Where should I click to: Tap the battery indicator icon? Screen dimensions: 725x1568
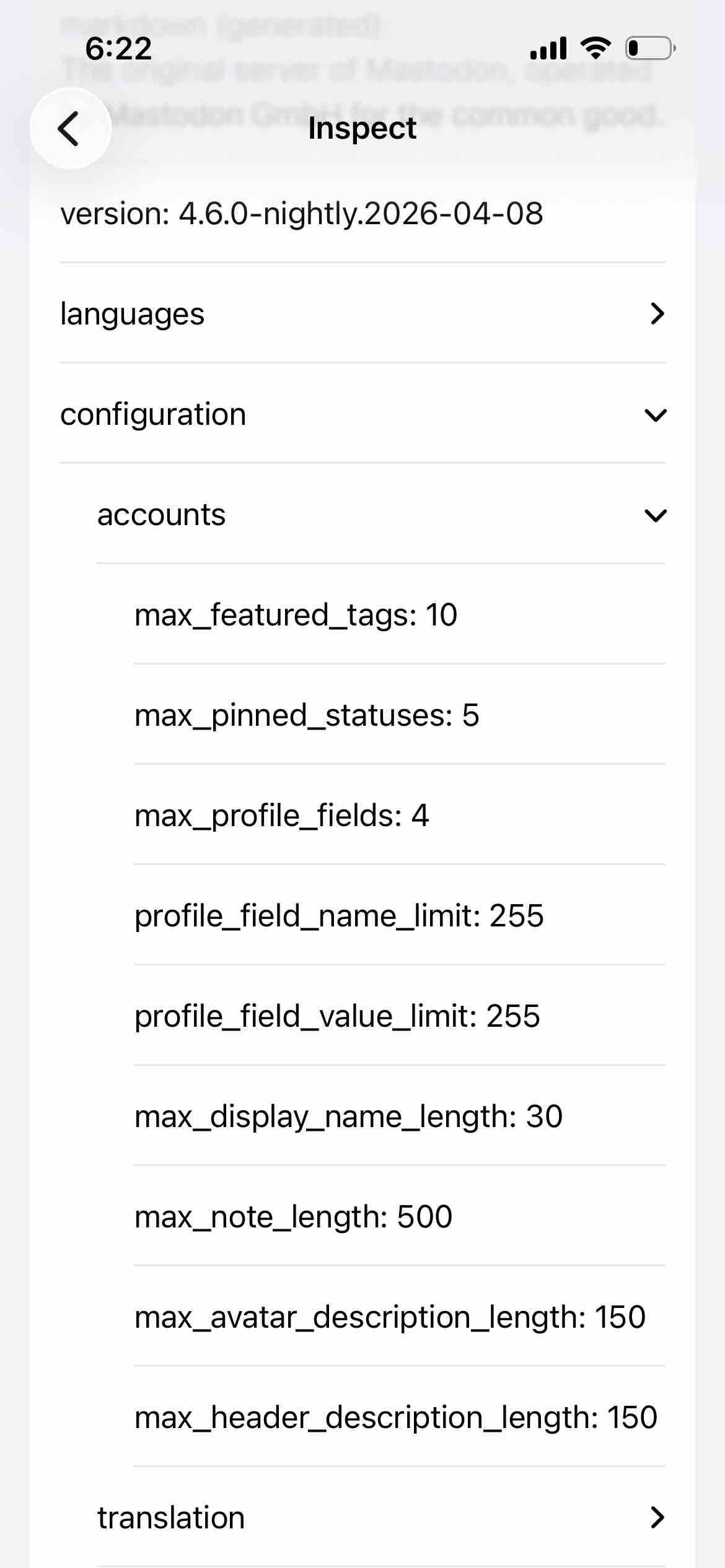[650, 48]
